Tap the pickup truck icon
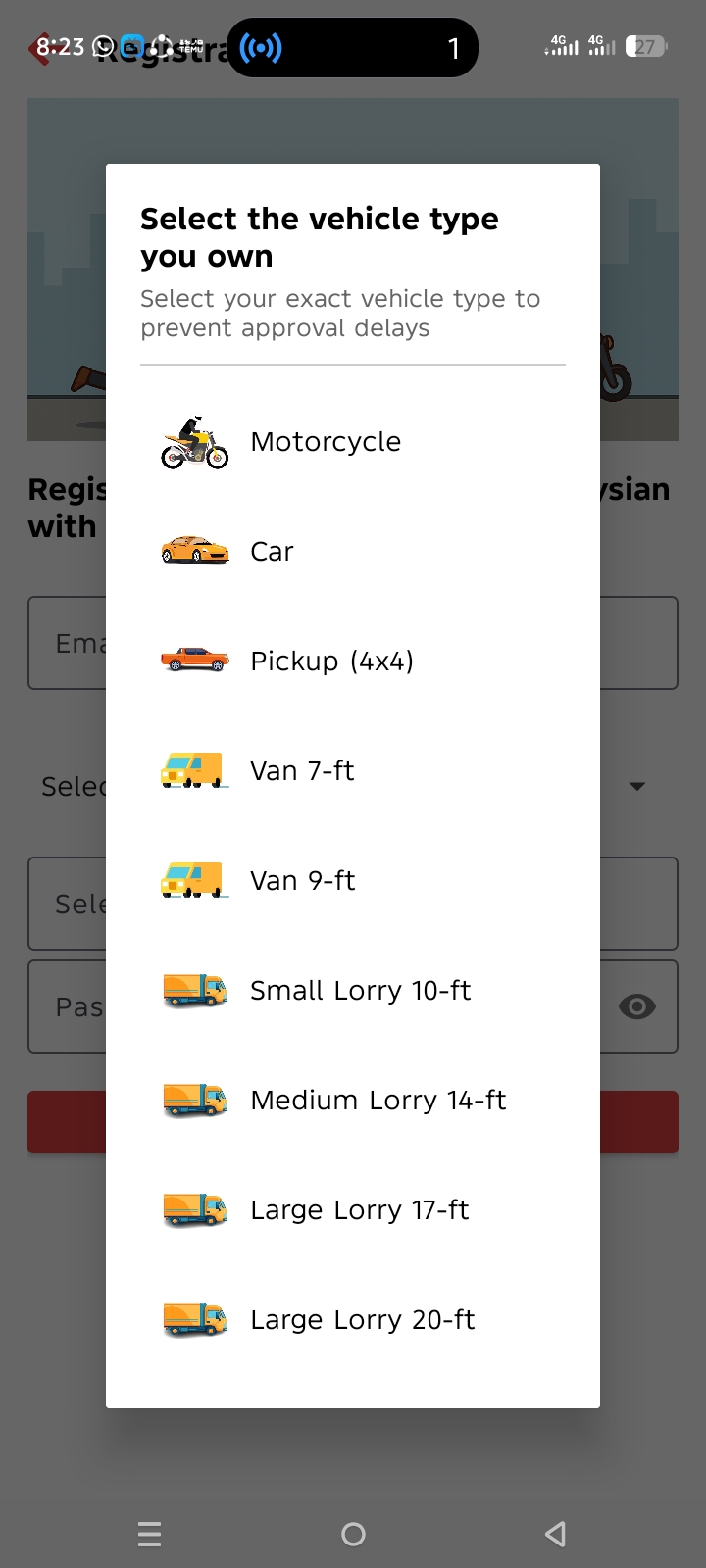The height and width of the screenshot is (1568, 706). (194, 661)
